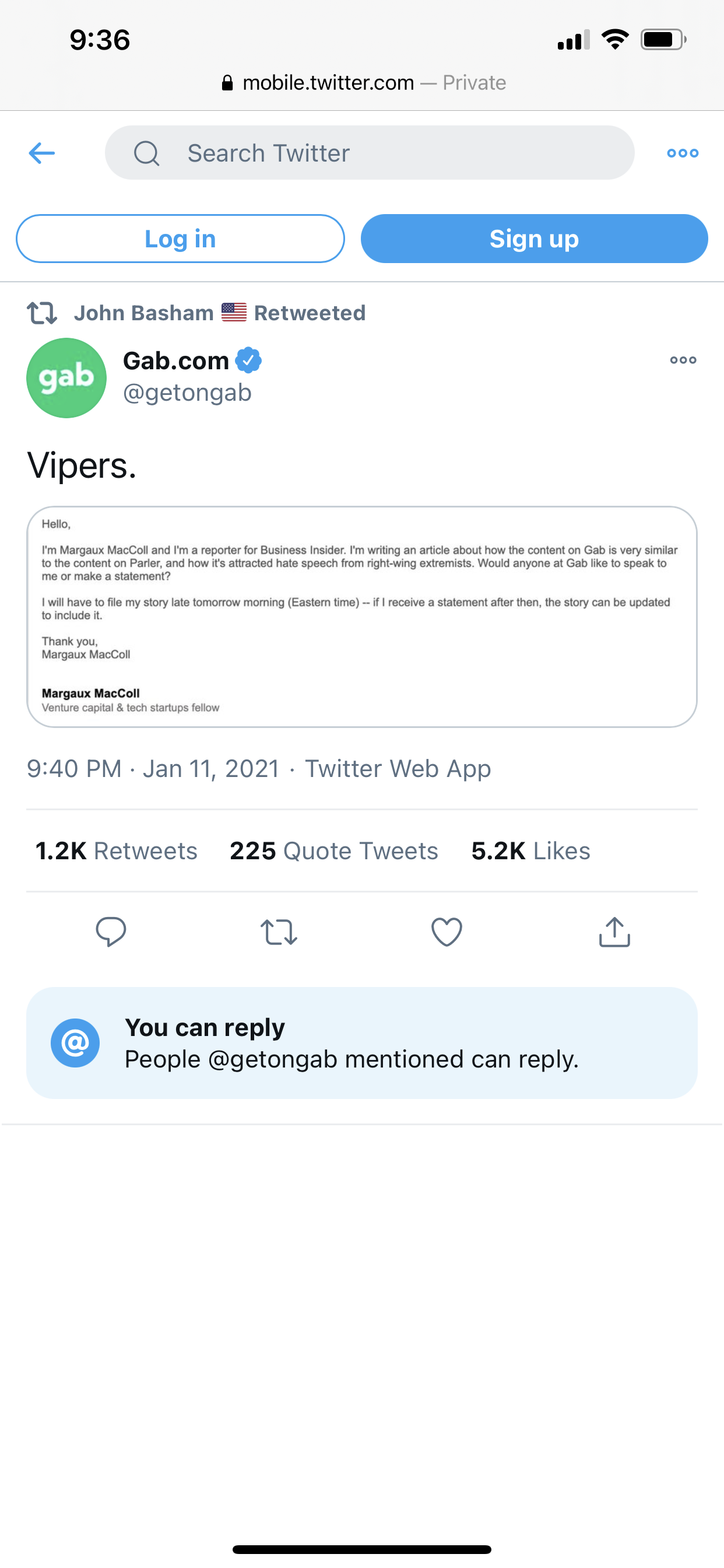Click John Basham Retweeted label
Viewport: 724px width, 1568px height.
[220, 313]
